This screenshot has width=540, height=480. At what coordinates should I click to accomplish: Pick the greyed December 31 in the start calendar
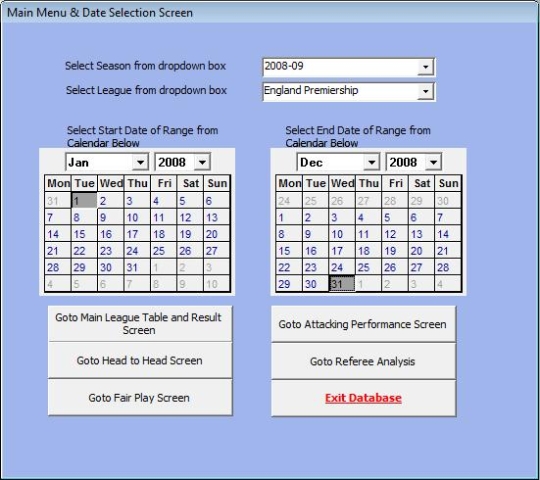click(x=58, y=200)
